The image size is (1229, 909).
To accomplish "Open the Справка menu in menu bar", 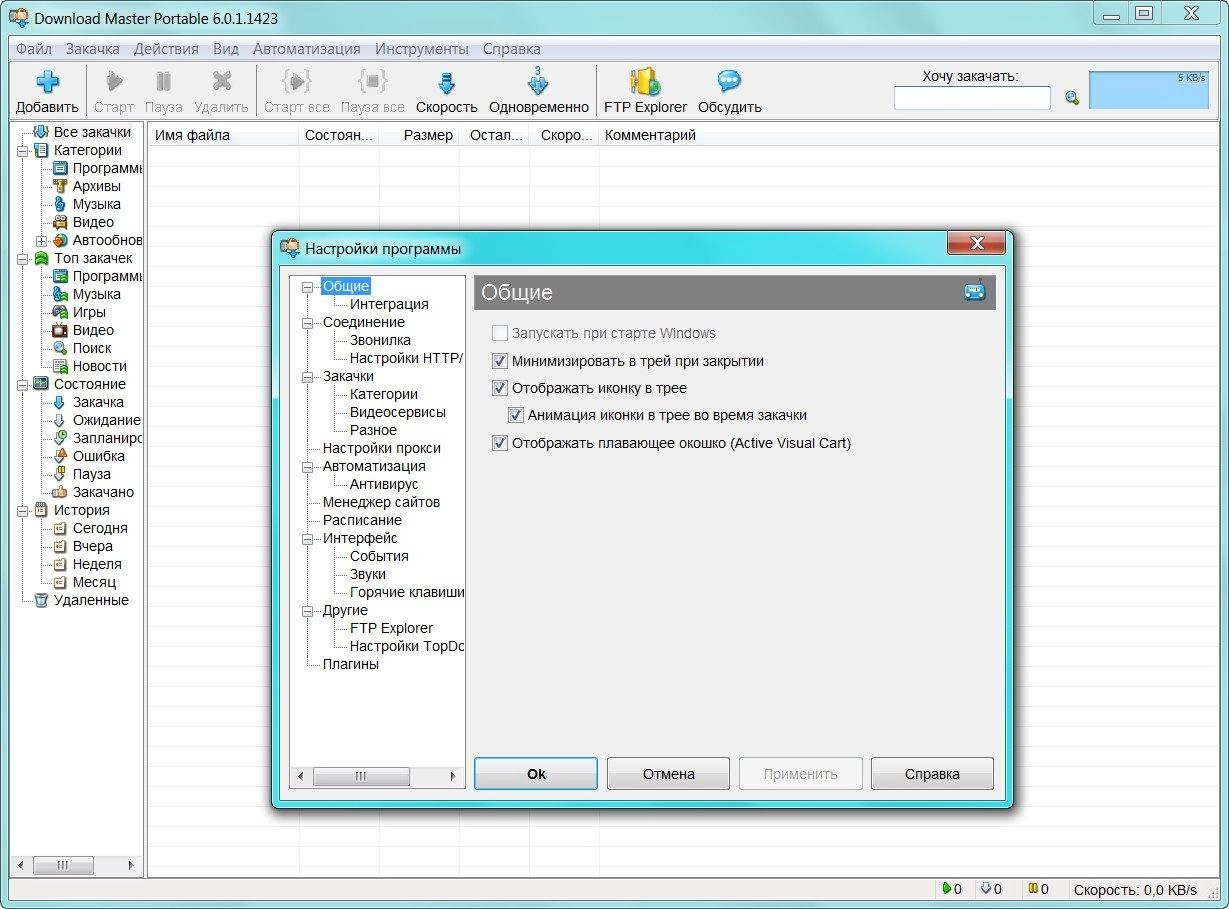I will click(512, 48).
